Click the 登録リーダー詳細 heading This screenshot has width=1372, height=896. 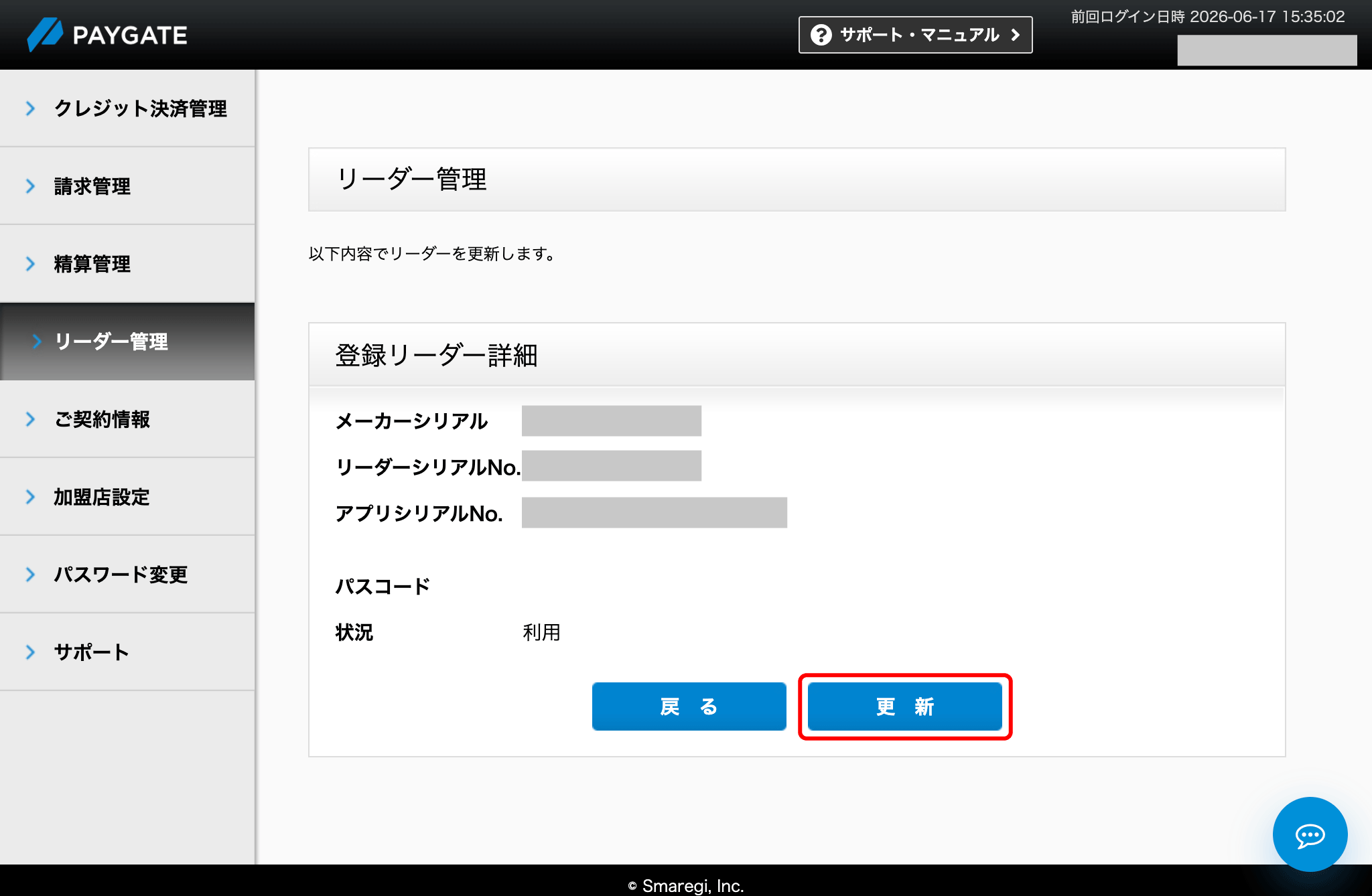436,355
